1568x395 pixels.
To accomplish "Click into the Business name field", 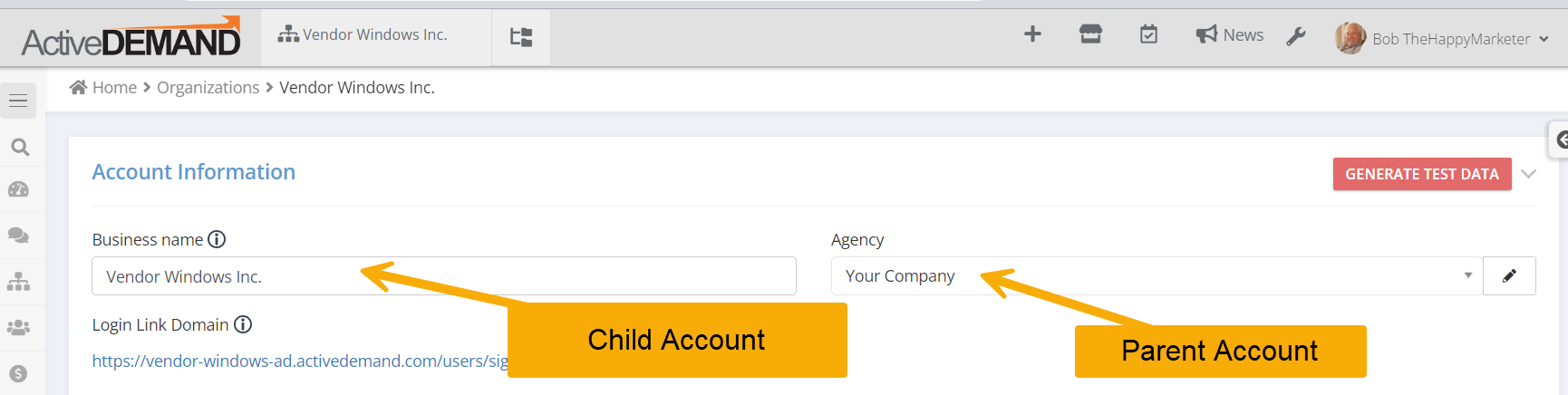I will [x=444, y=276].
